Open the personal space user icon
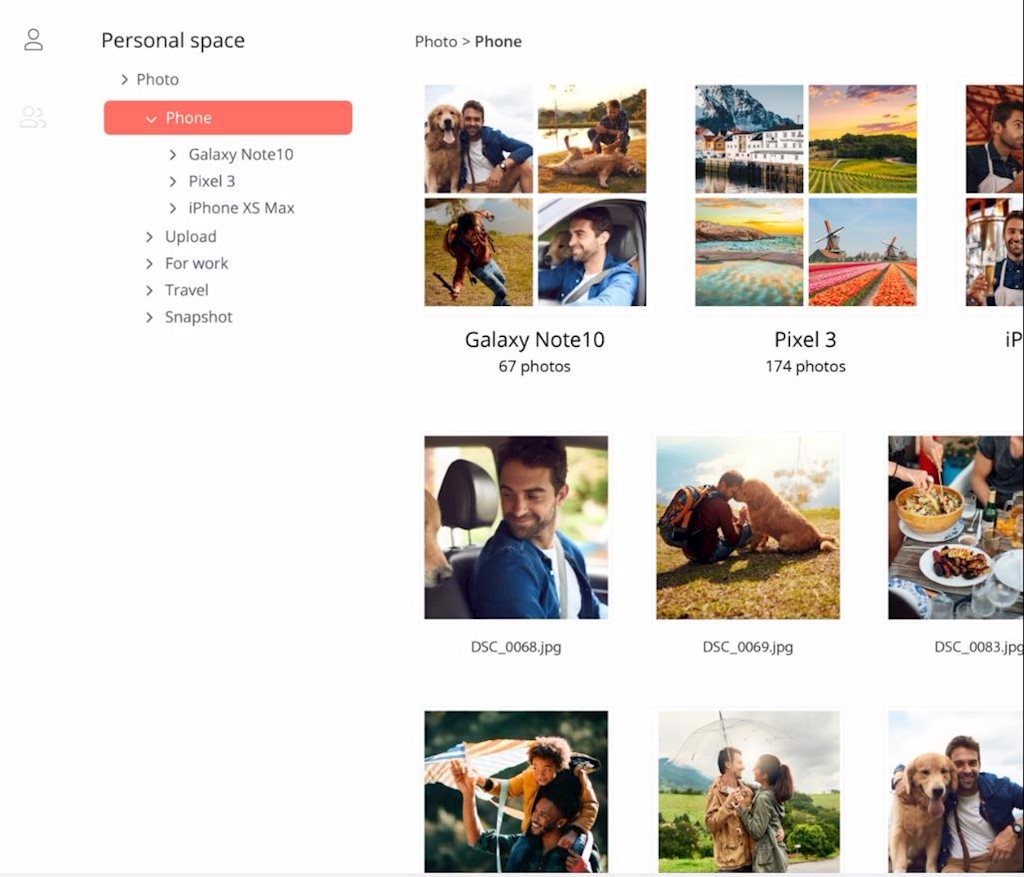 (x=33, y=40)
